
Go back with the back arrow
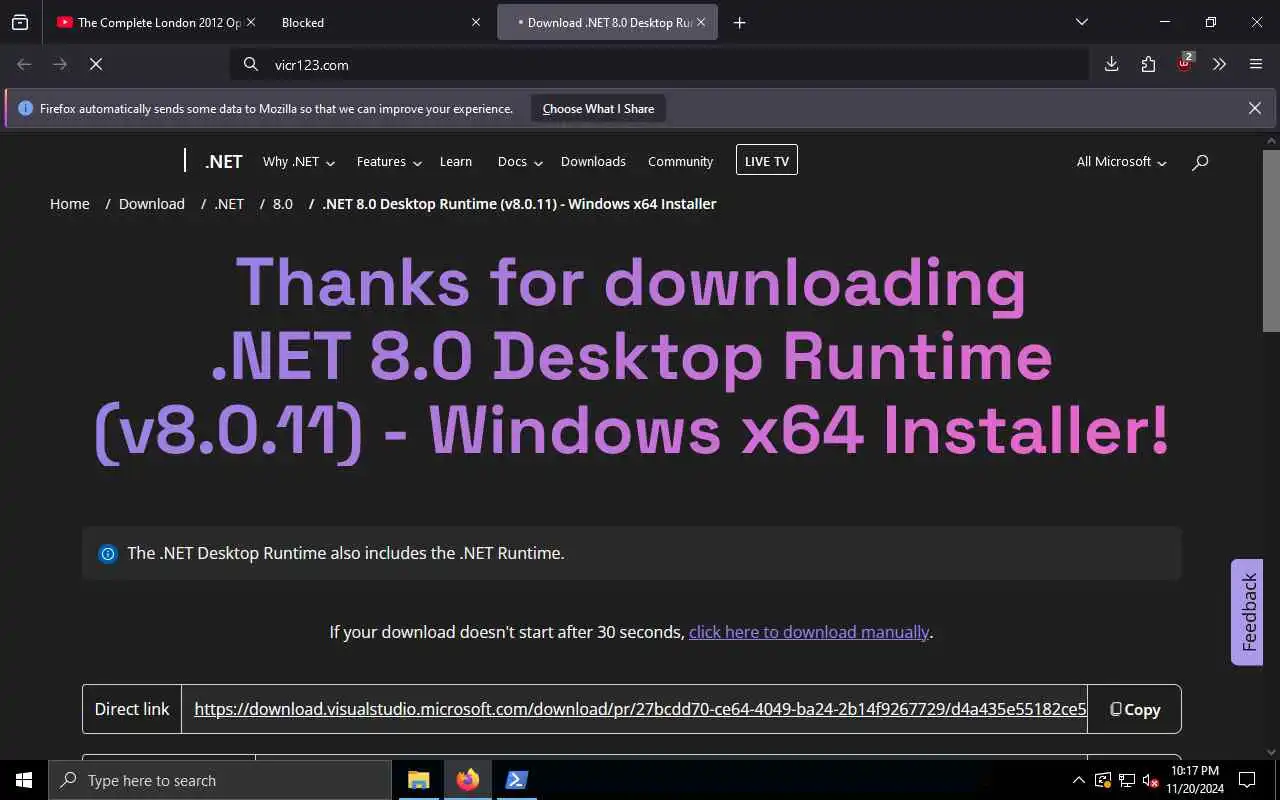[x=24, y=64]
